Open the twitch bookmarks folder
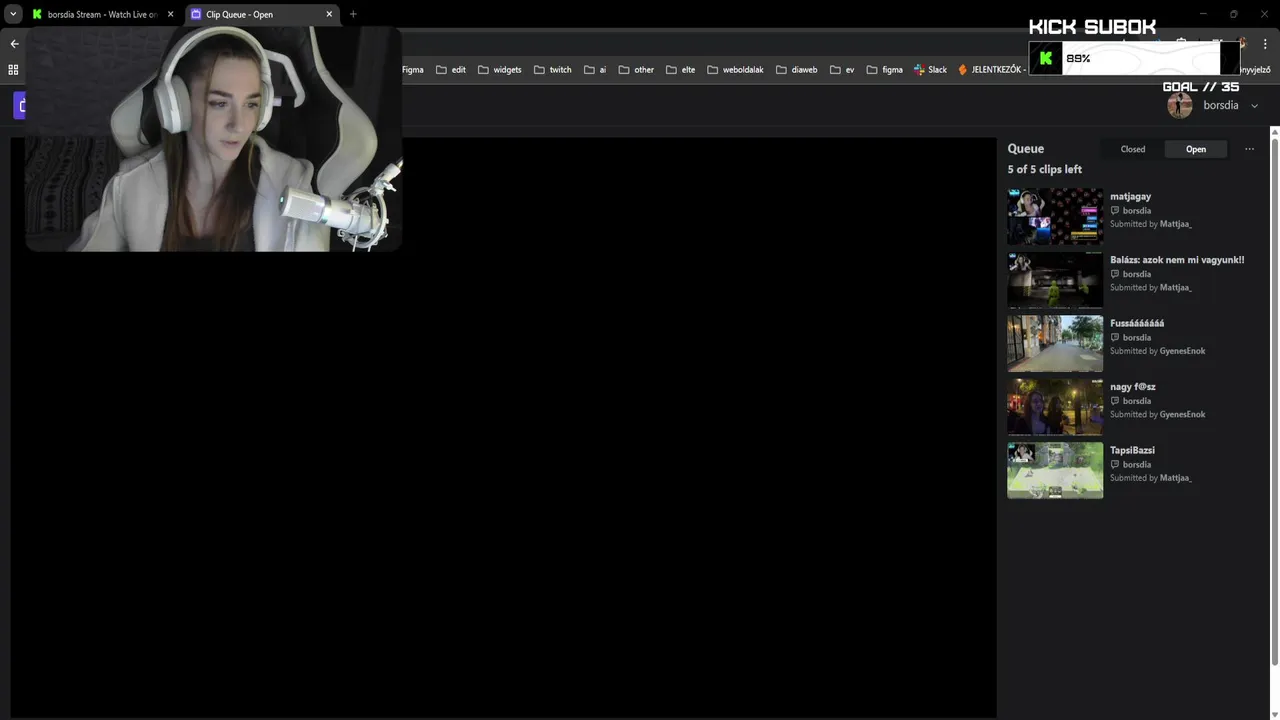The width and height of the screenshot is (1280, 720). (x=553, y=70)
